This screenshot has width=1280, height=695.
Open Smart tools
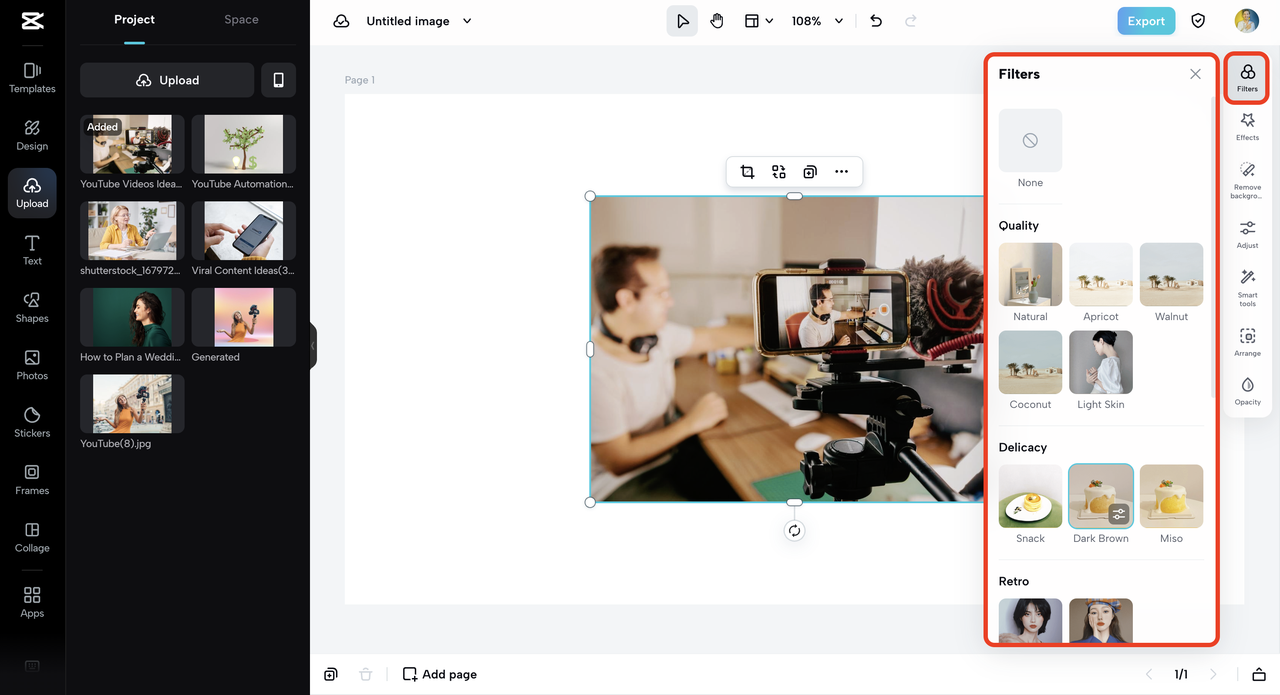pyautogui.click(x=1247, y=288)
